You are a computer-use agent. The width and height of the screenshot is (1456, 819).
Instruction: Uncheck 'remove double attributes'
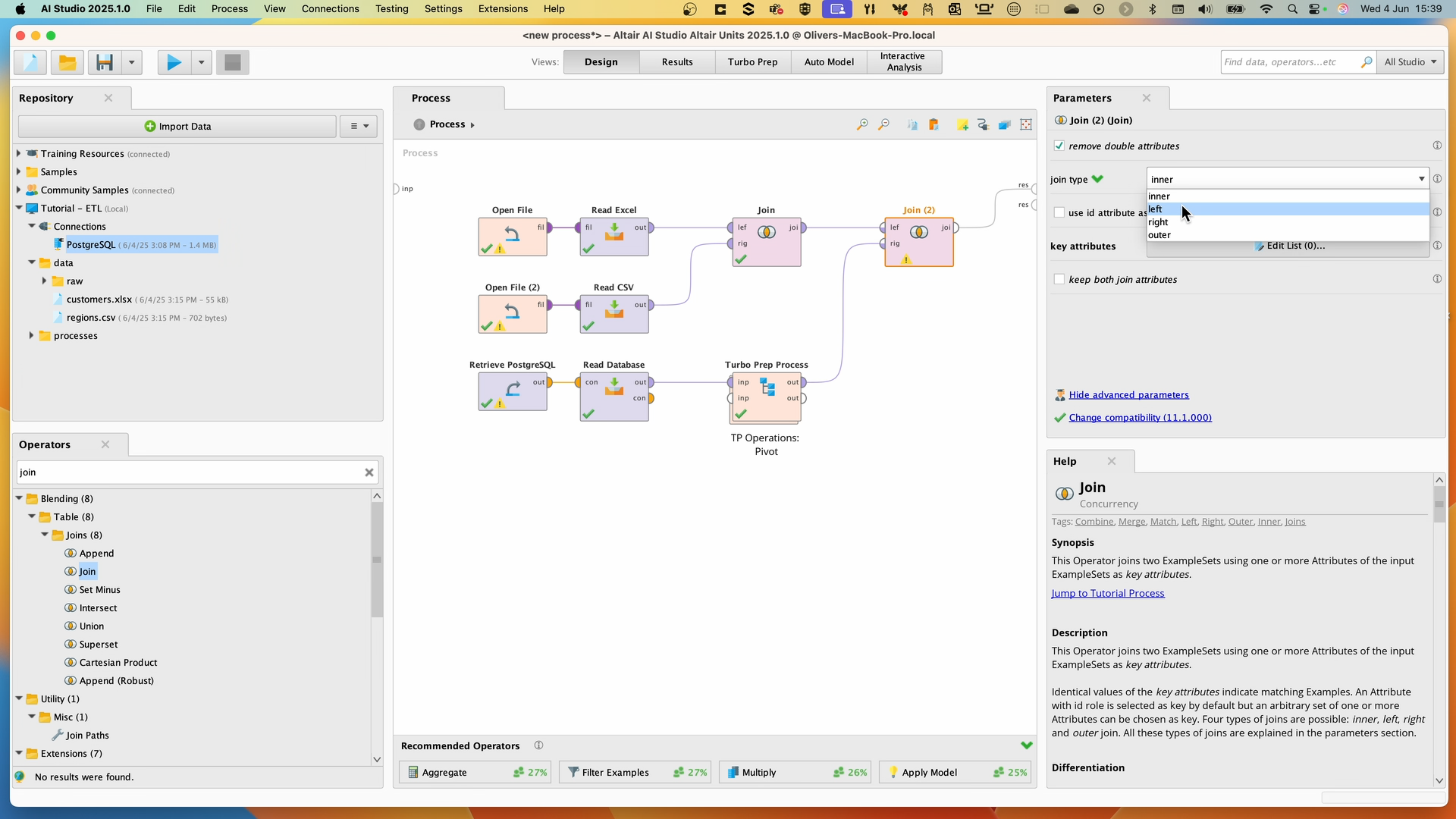[x=1060, y=146]
